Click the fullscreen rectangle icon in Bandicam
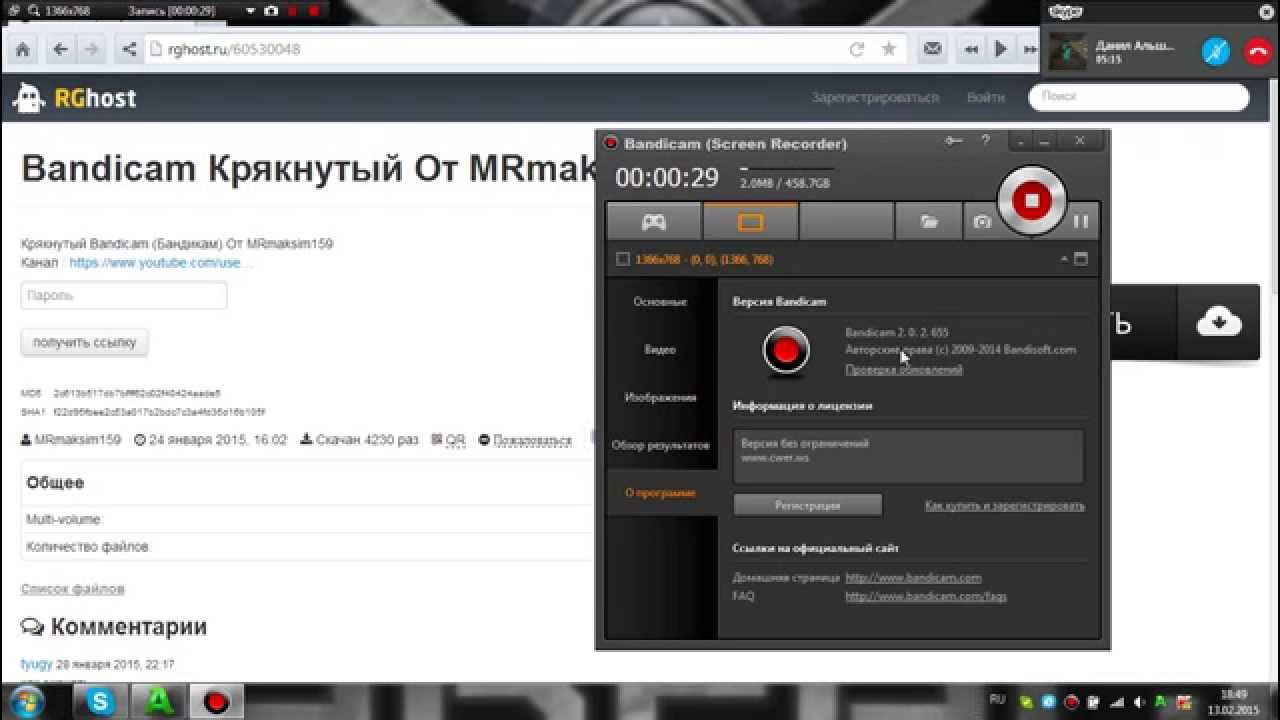Screen dimensions: 1280x720 coord(1080,259)
